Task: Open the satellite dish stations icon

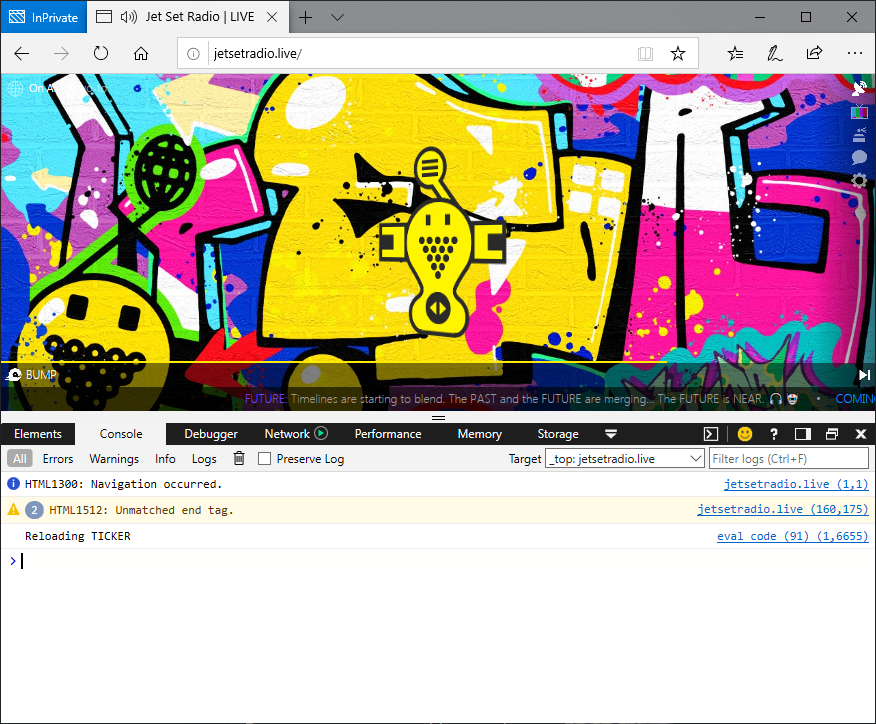Action: click(x=859, y=88)
